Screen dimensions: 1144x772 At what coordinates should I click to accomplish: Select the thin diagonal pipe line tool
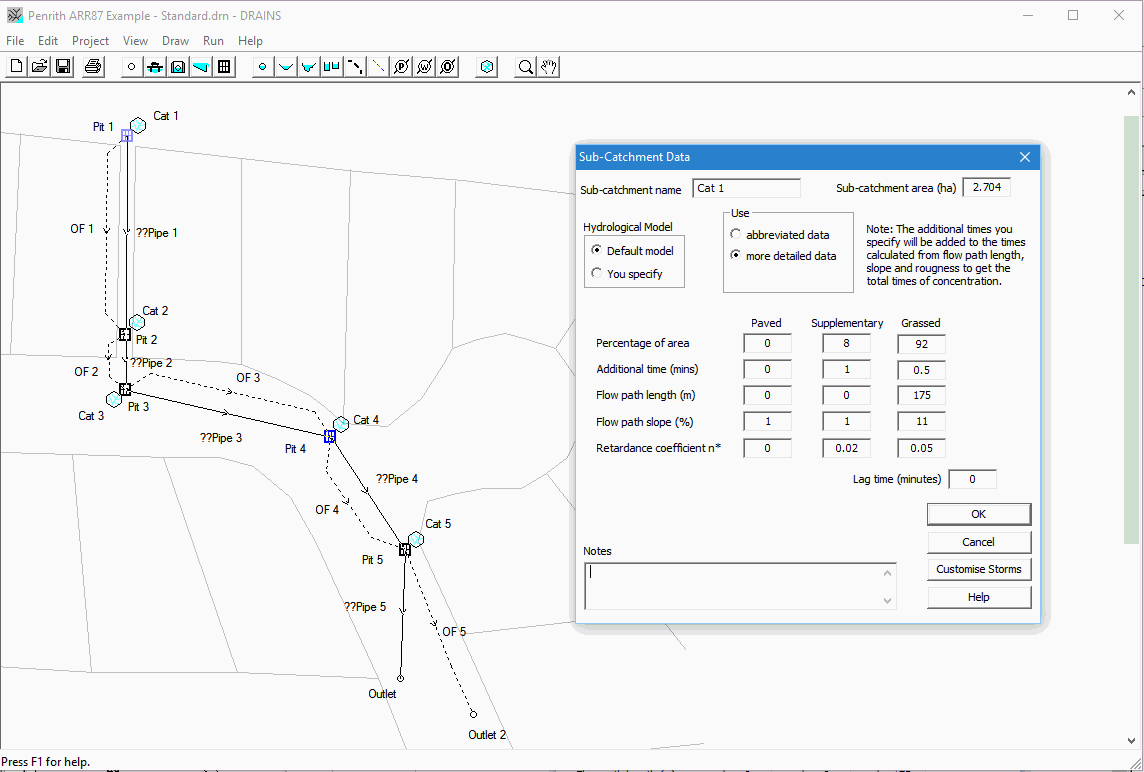point(379,67)
